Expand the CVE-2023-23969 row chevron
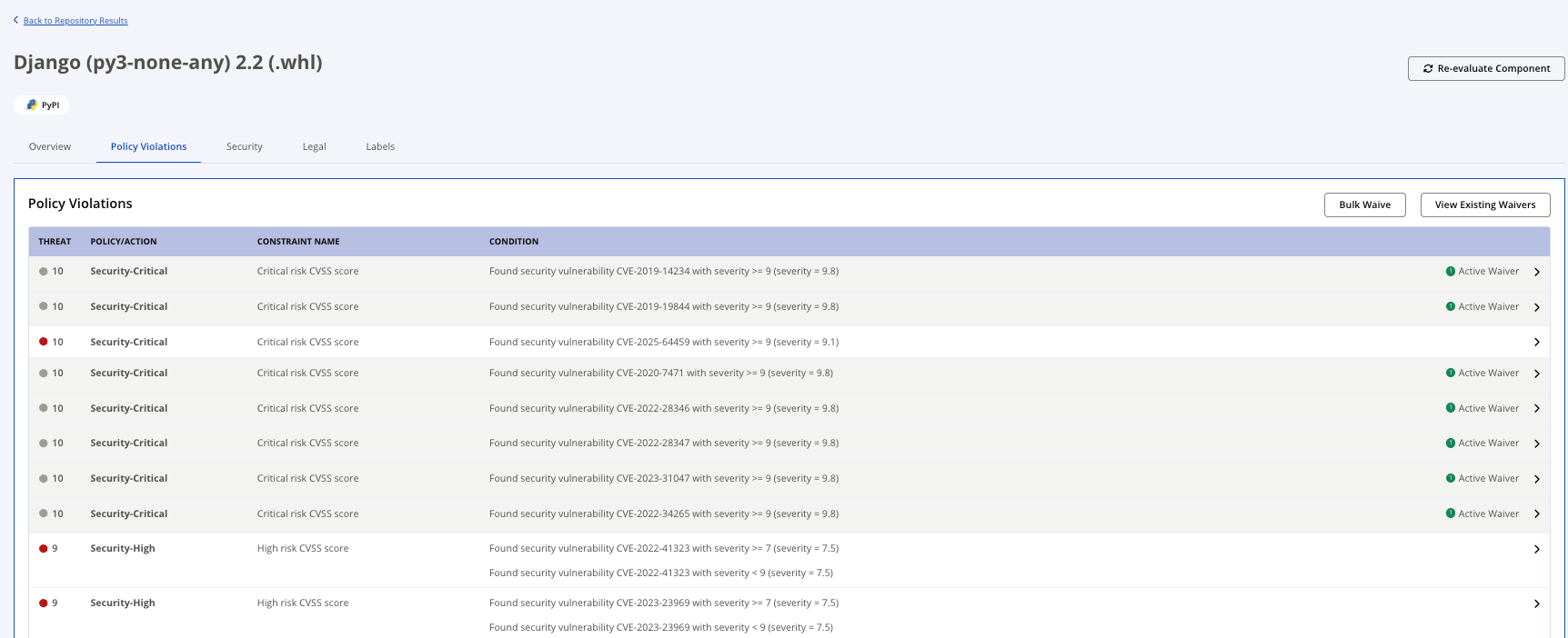Image resolution: width=1568 pixels, height=638 pixels. click(x=1537, y=603)
